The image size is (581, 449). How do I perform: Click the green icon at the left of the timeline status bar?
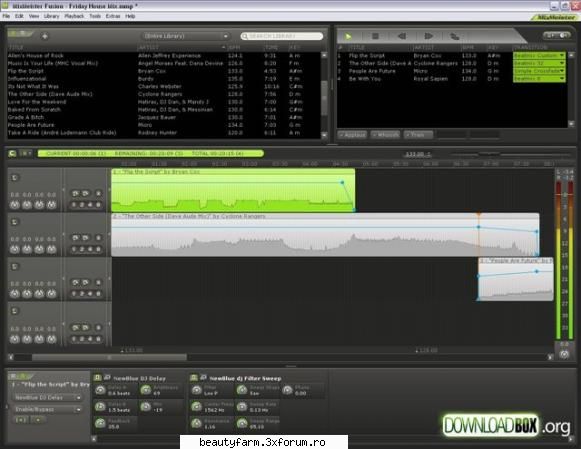[12, 153]
